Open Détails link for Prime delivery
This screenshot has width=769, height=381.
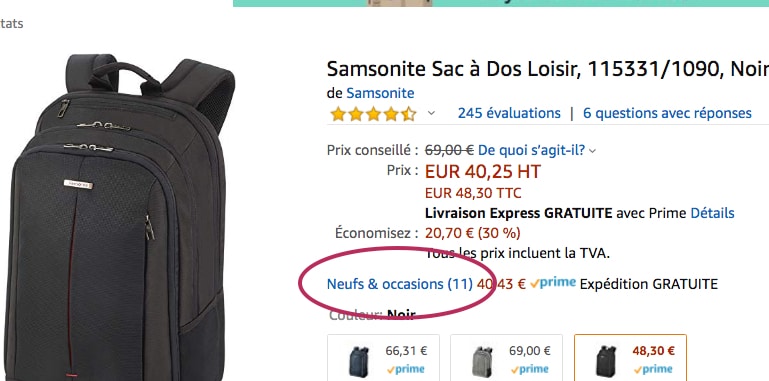[x=712, y=213]
